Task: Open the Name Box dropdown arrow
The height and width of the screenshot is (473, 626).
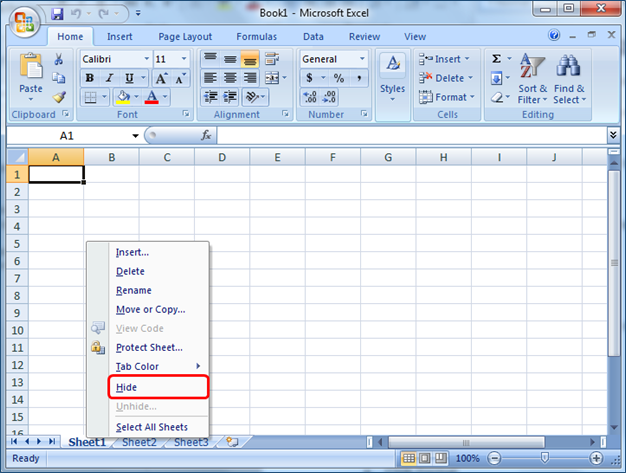Action: (135, 136)
